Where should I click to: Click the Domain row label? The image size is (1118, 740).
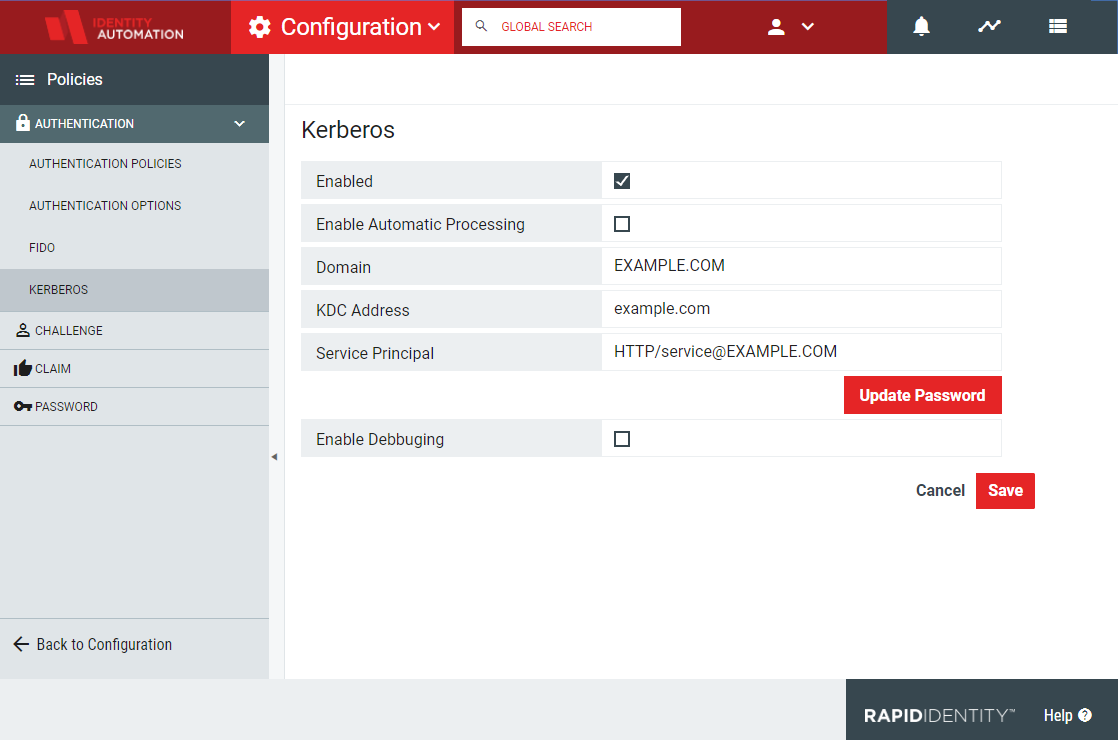pos(344,267)
